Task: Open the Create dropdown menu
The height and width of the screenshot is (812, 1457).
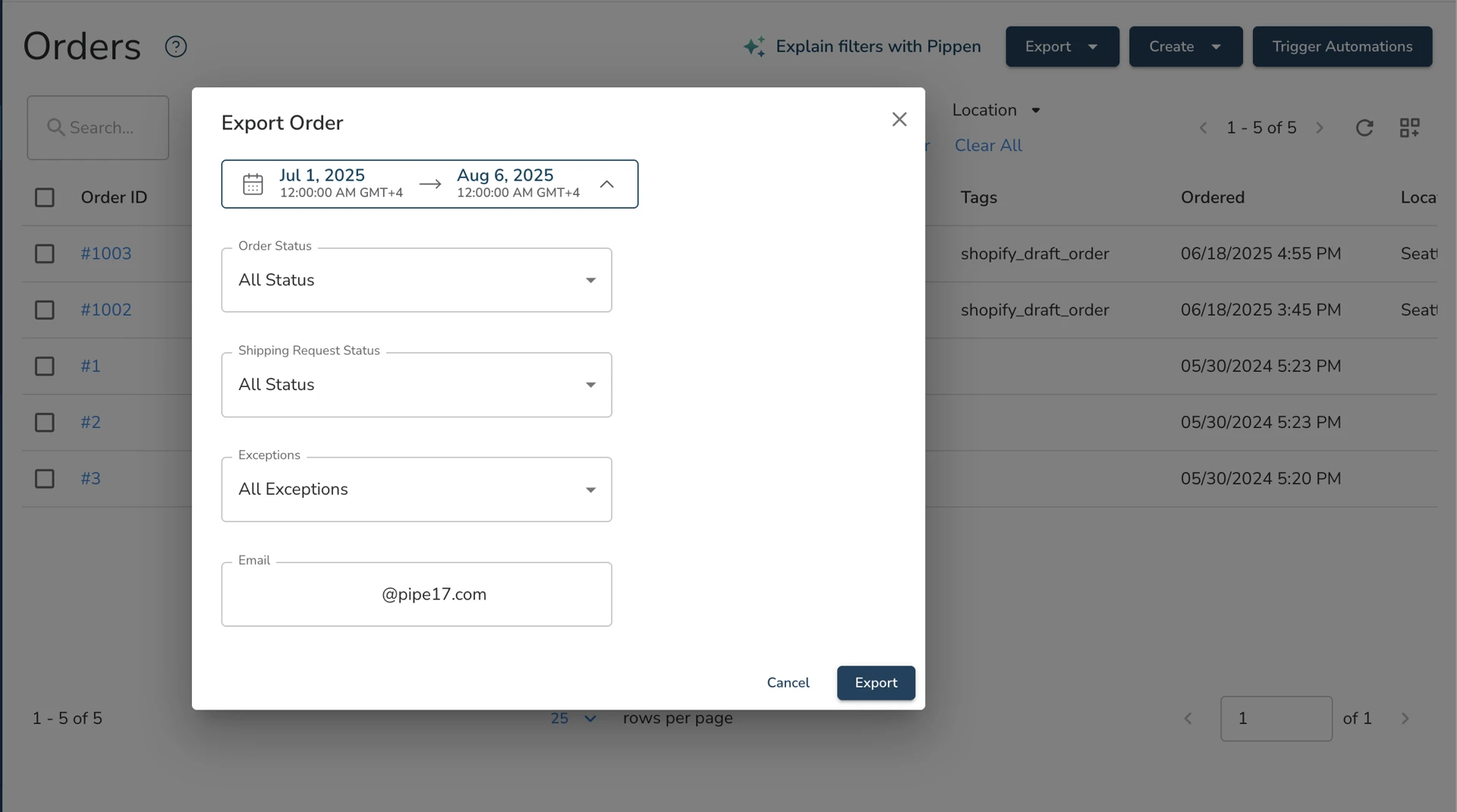Action: point(1185,47)
